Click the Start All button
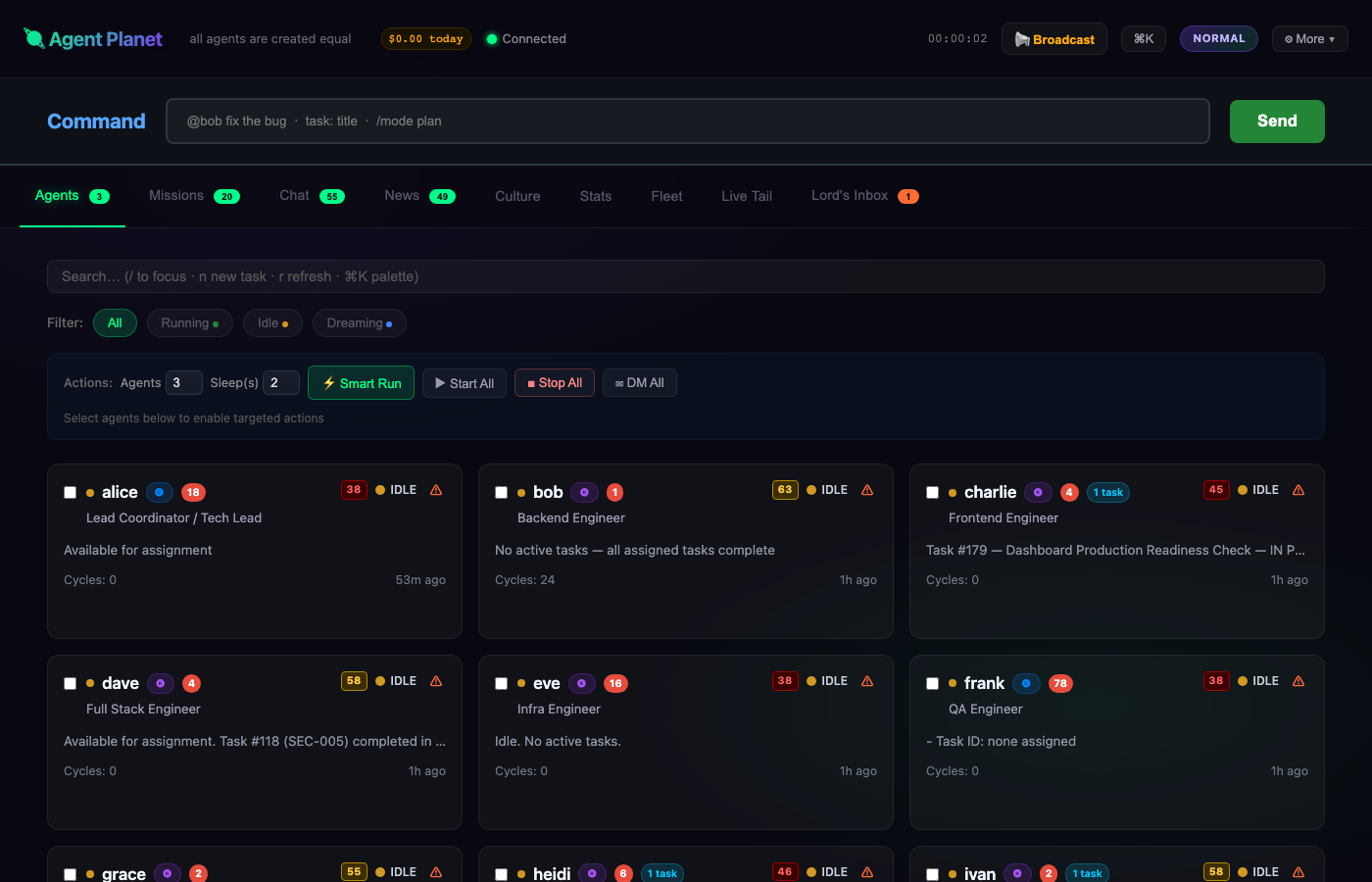The height and width of the screenshot is (882, 1372). click(x=465, y=383)
